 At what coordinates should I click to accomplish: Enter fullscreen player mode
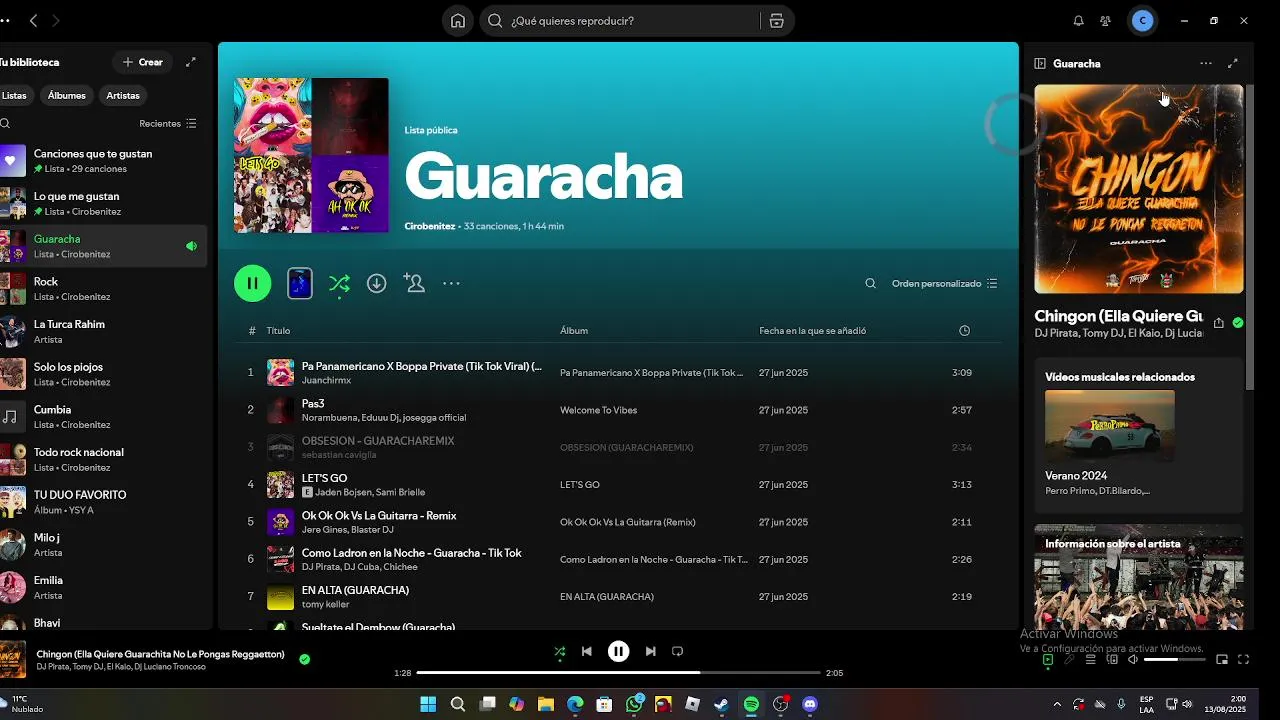(1244, 659)
